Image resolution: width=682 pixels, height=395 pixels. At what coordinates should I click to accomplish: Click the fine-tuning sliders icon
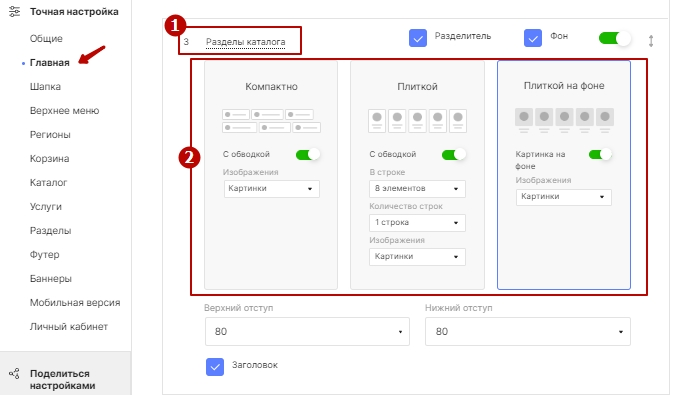tap(15, 11)
